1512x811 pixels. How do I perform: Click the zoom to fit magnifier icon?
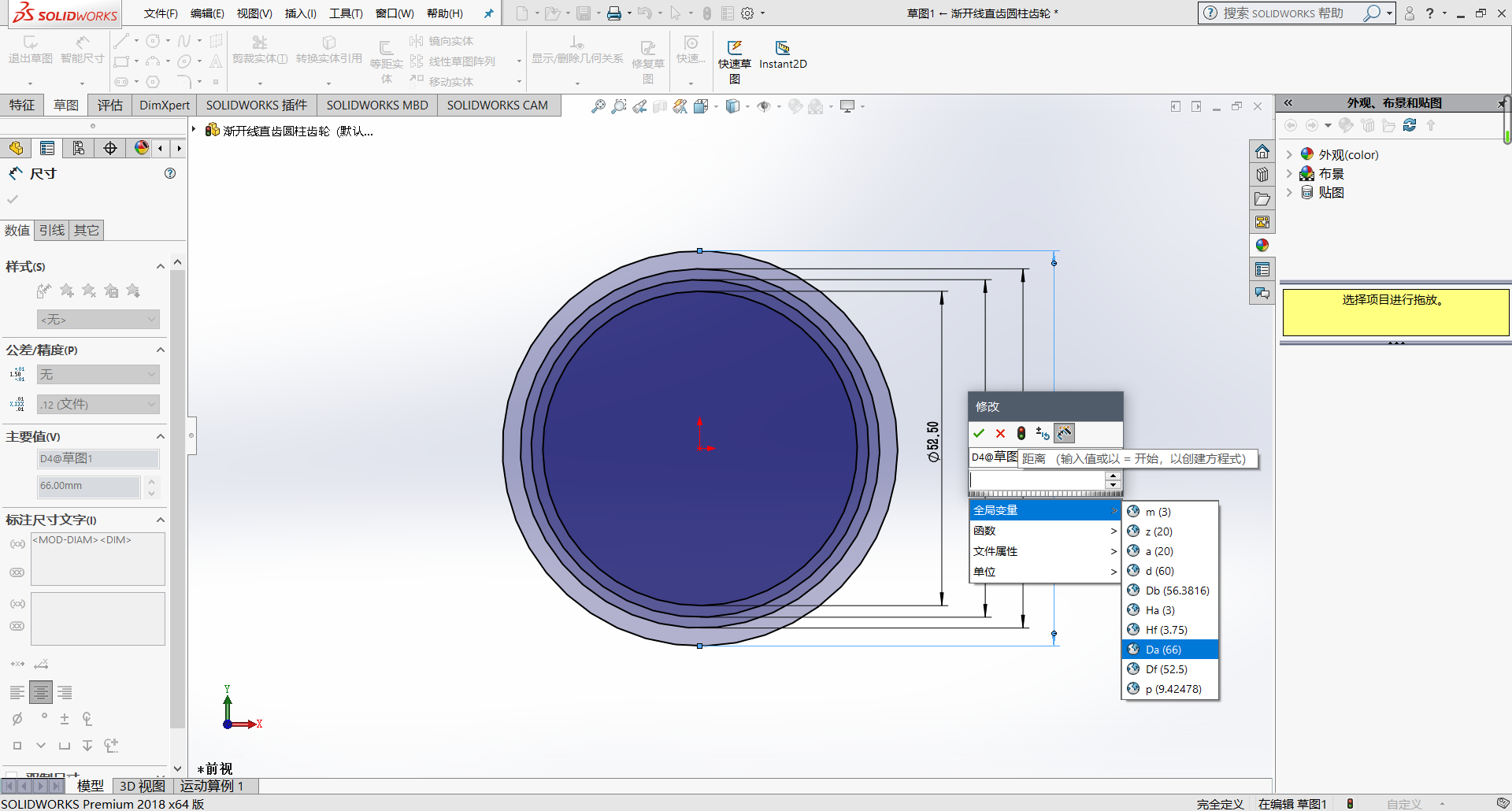[598, 106]
